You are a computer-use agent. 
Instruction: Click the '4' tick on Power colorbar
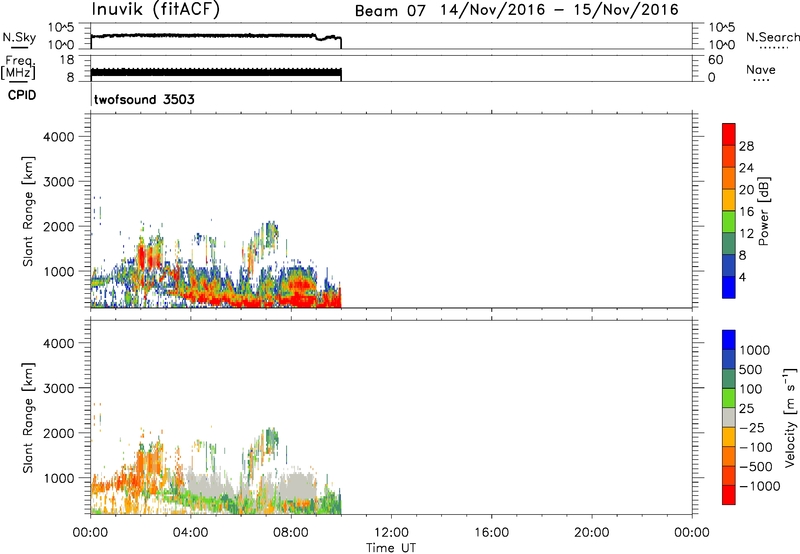click(743, 277)
